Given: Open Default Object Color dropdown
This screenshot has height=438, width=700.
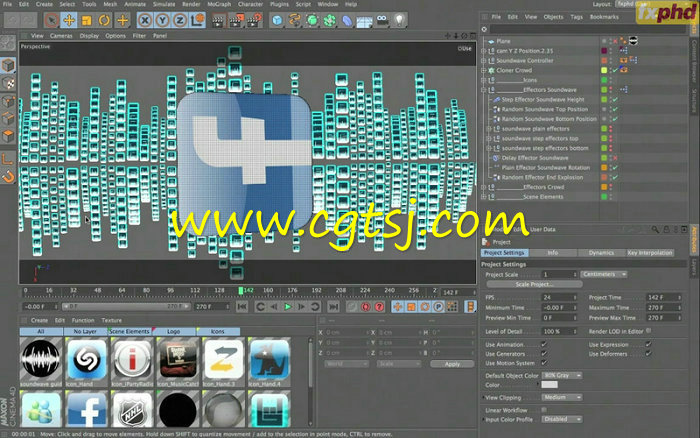Looking at the screenshot, I should (562, 375).
